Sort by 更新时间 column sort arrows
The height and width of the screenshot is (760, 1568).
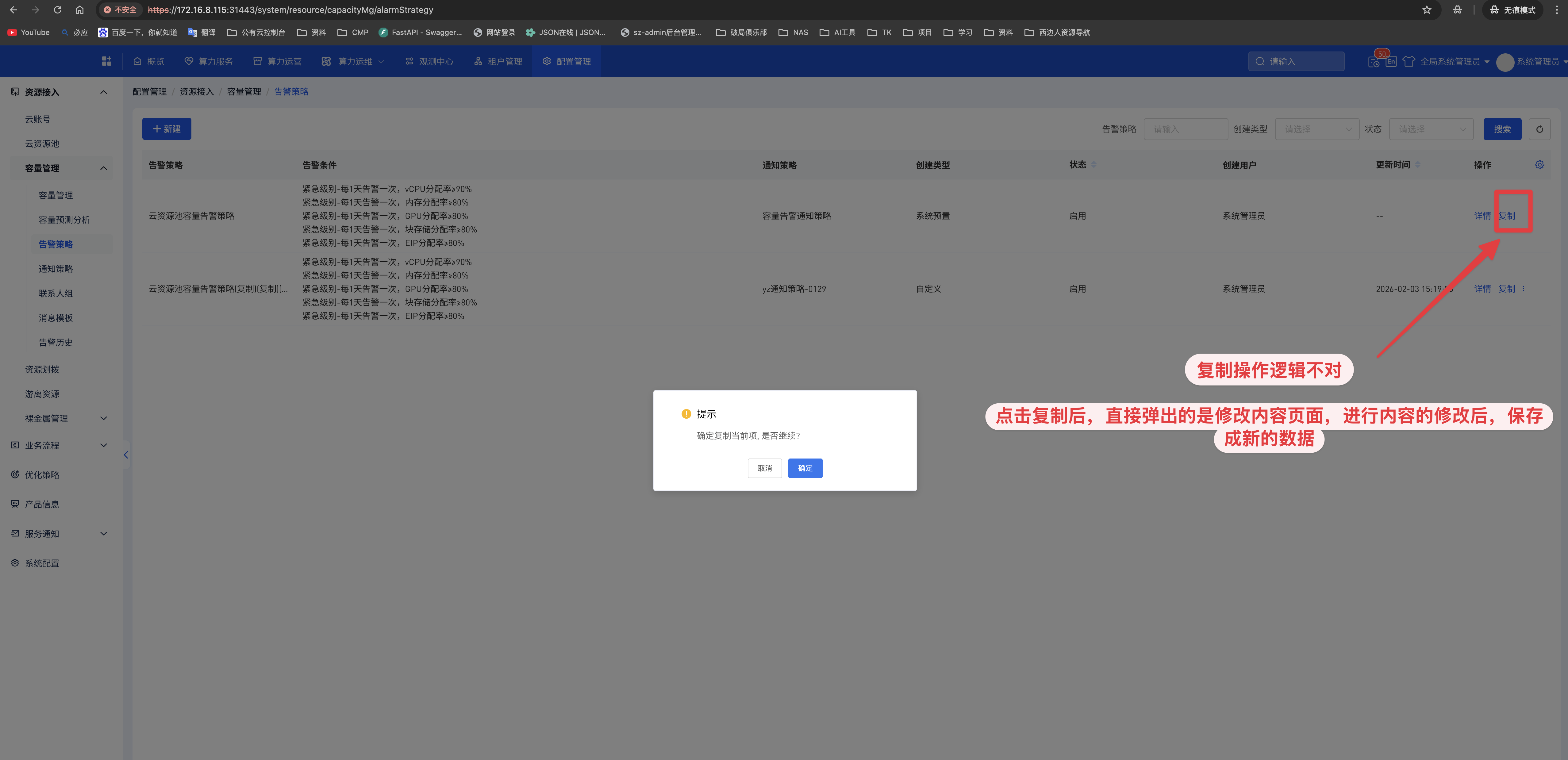tap(1418, 165)
